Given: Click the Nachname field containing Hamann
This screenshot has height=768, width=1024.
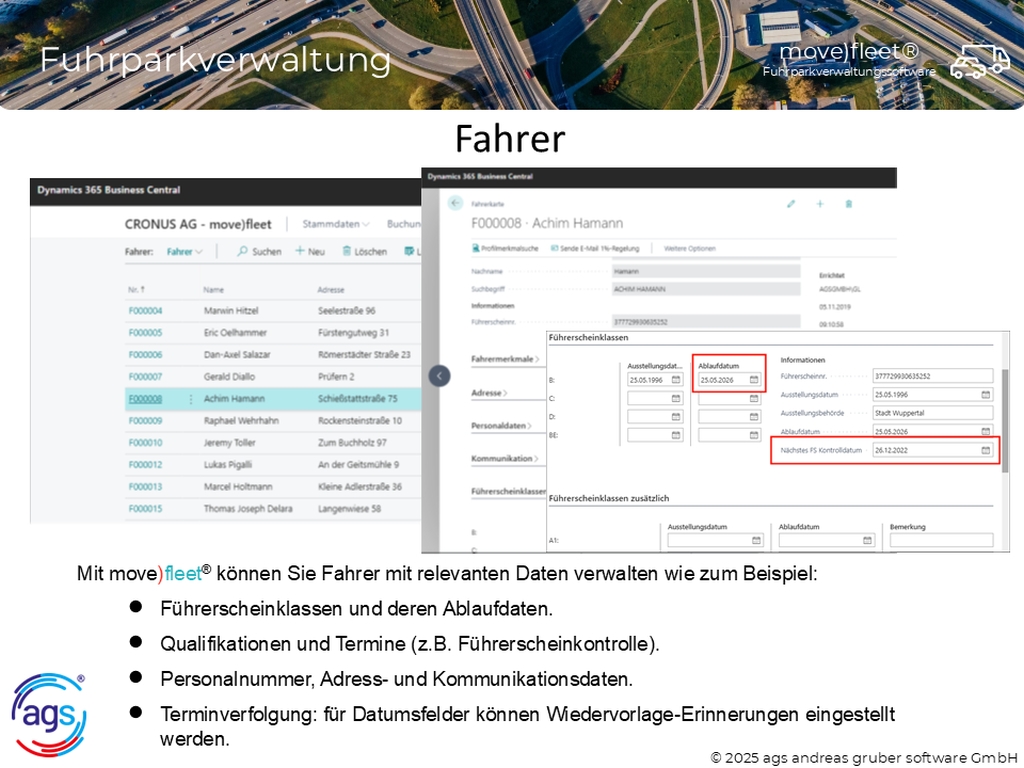Looking at the screenshot, I should coord(706,271).
